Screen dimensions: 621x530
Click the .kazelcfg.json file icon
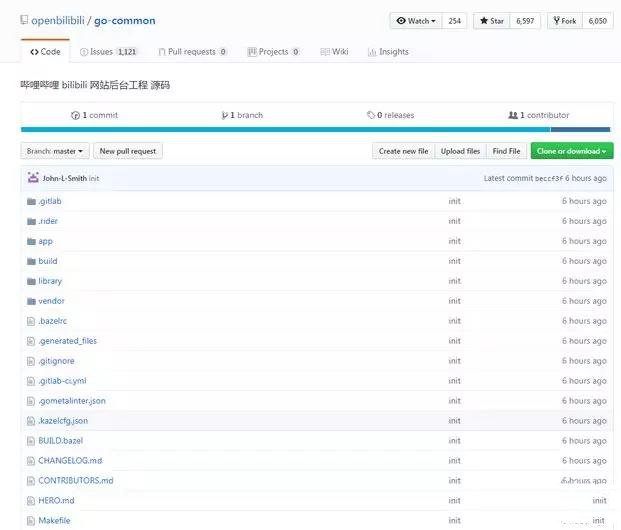click(x=31, y=421)
